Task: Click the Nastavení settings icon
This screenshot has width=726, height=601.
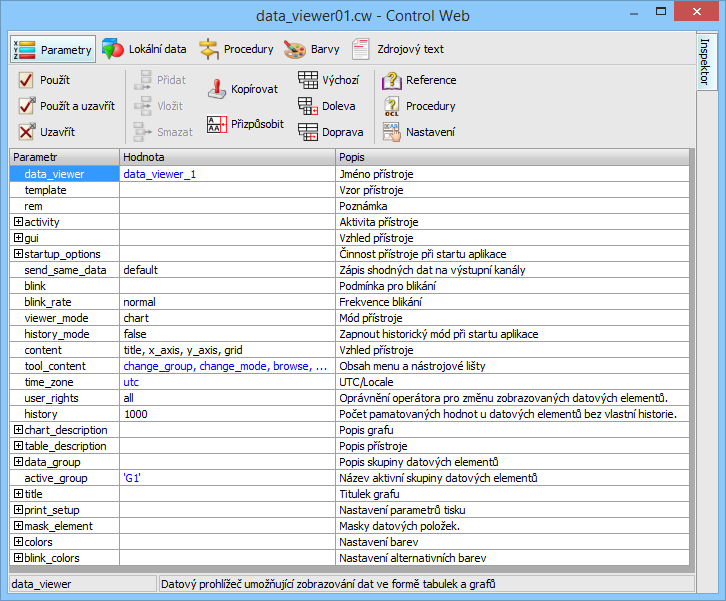Action: click(392, 132)
